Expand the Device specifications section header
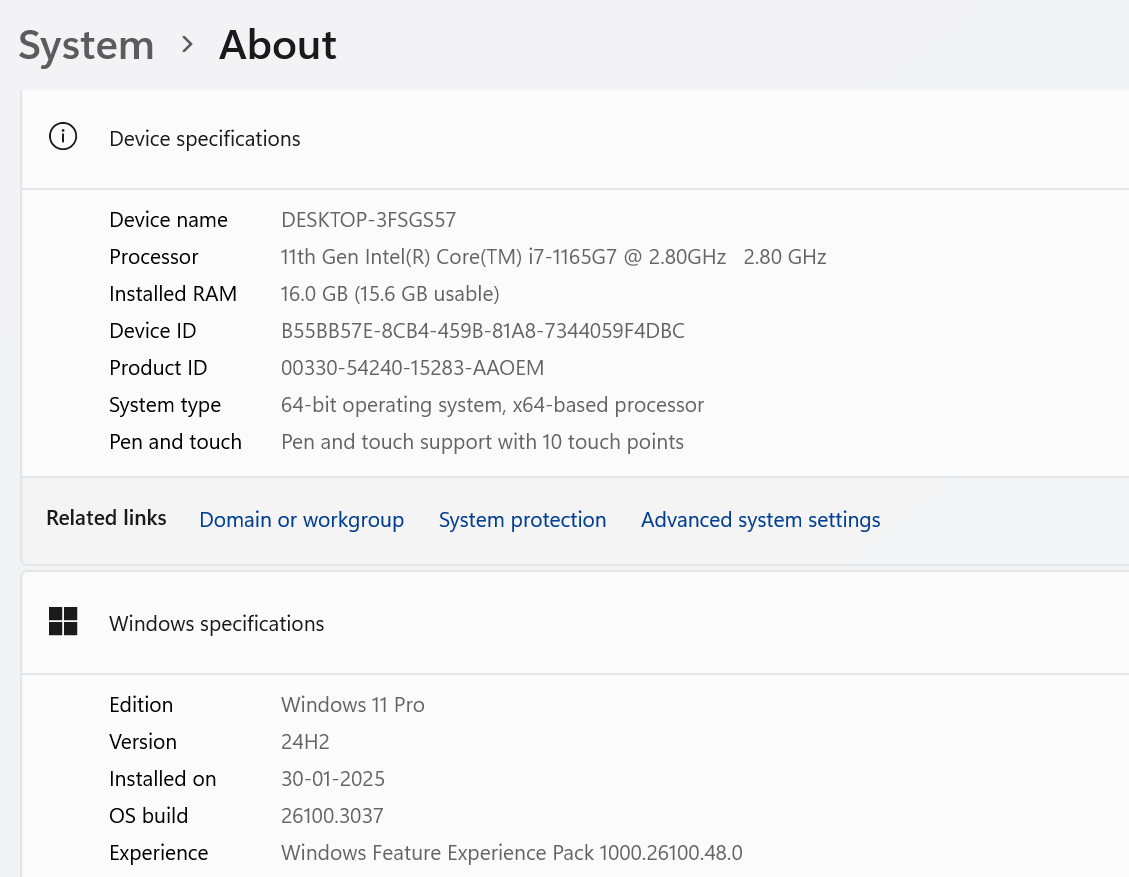The width and height of the screenshot is (1129, 877). [x=575, y=139]
